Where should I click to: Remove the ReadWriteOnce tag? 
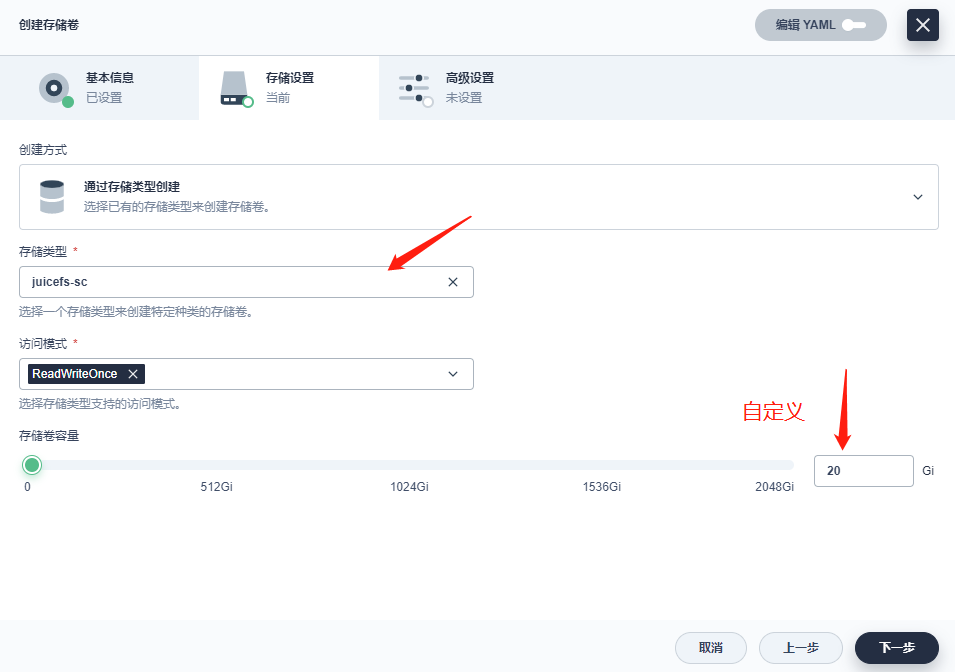[x=133, y=374]
